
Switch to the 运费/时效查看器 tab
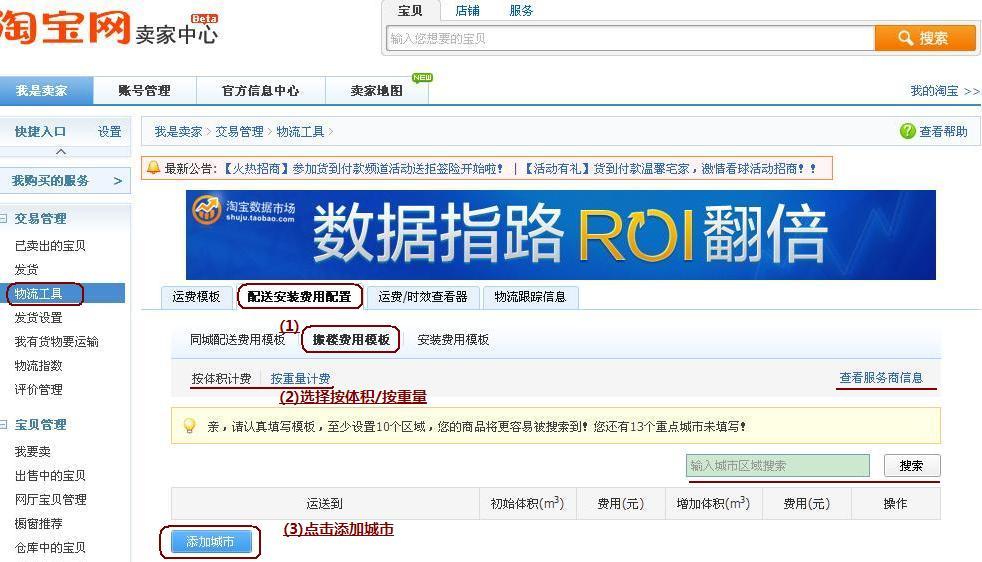(x=423, y=297)
